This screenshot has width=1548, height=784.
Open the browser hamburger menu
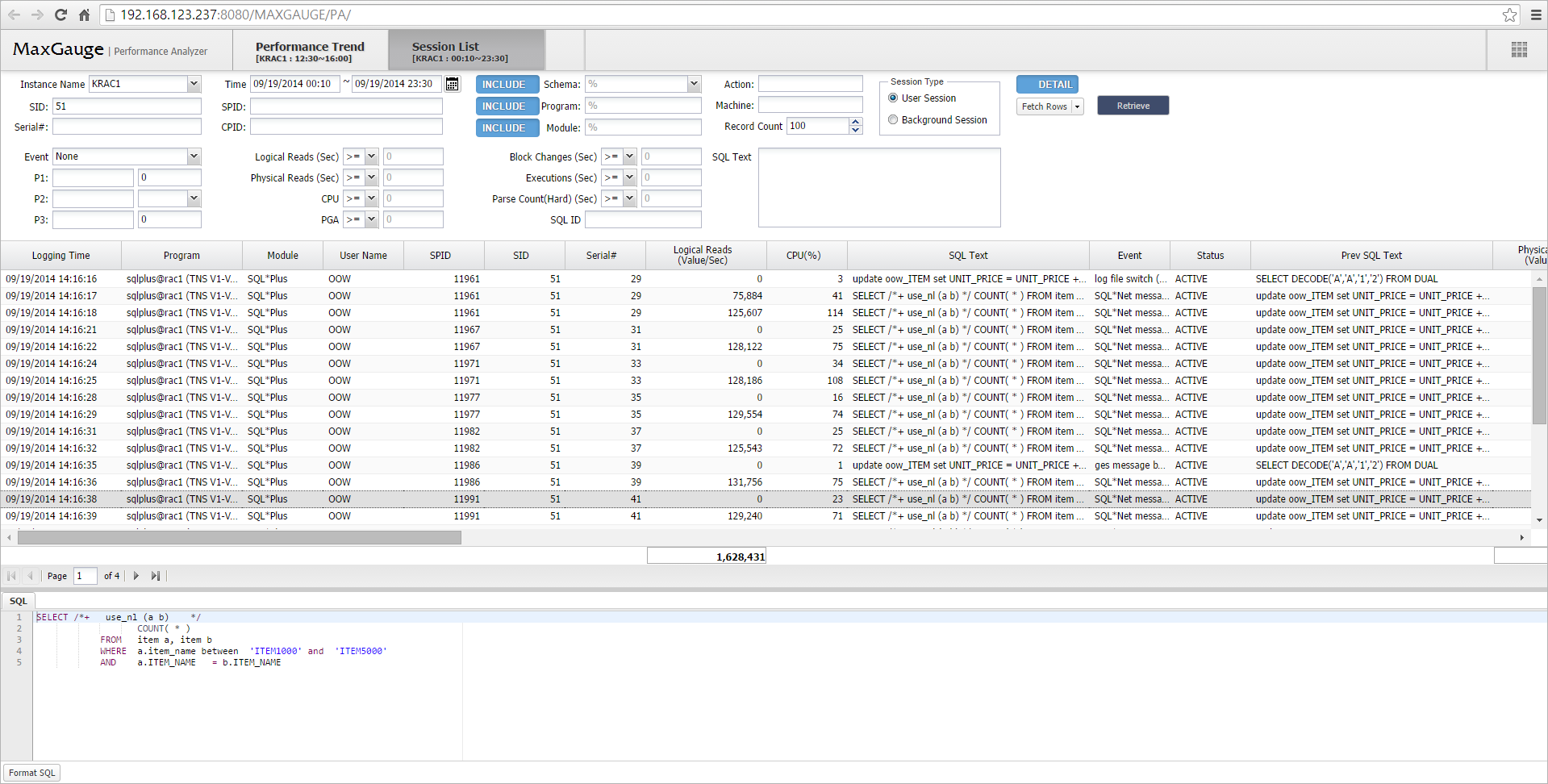pos(1536,15)
